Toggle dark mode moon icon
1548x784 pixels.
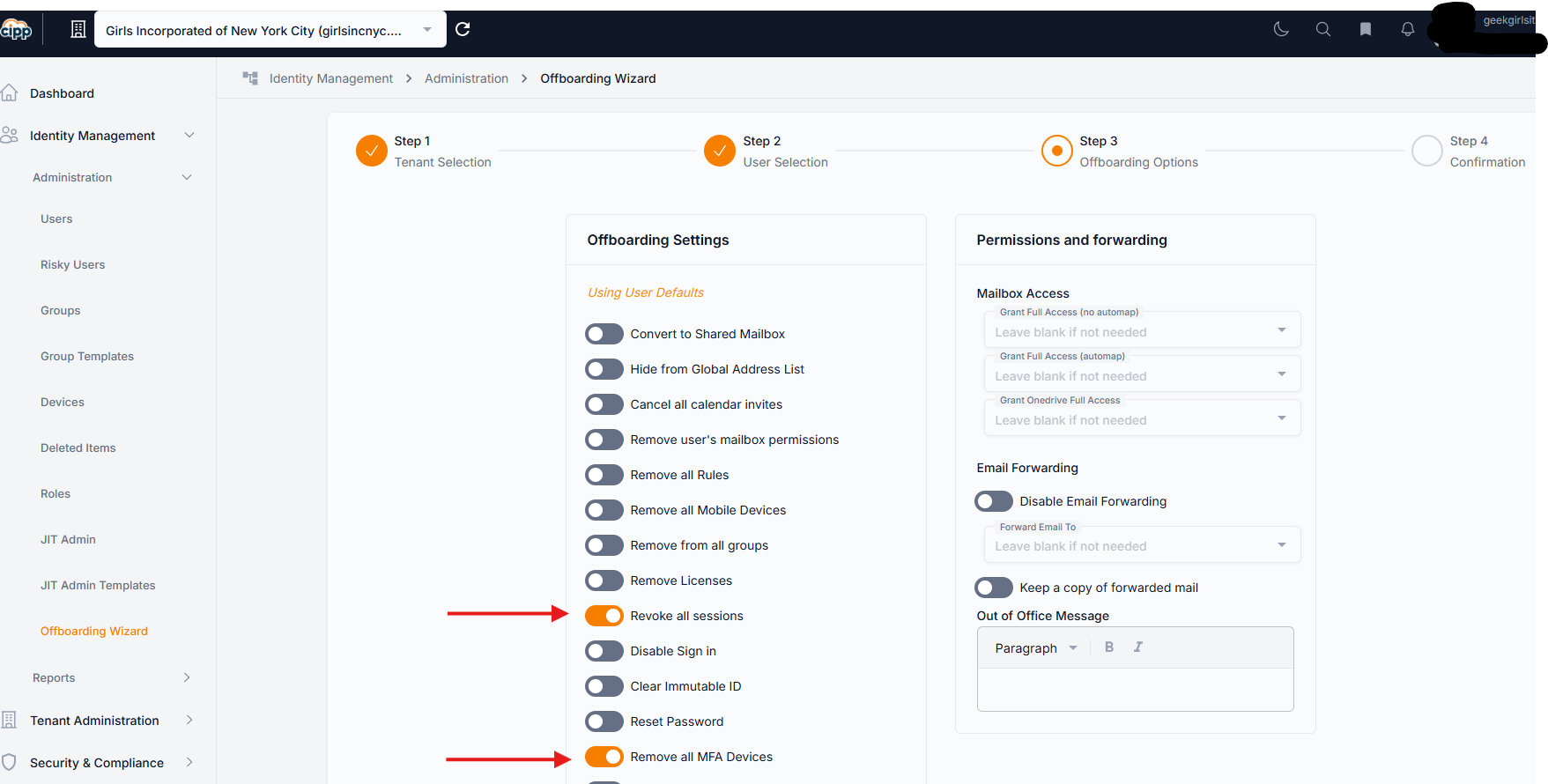point(1281,29)
